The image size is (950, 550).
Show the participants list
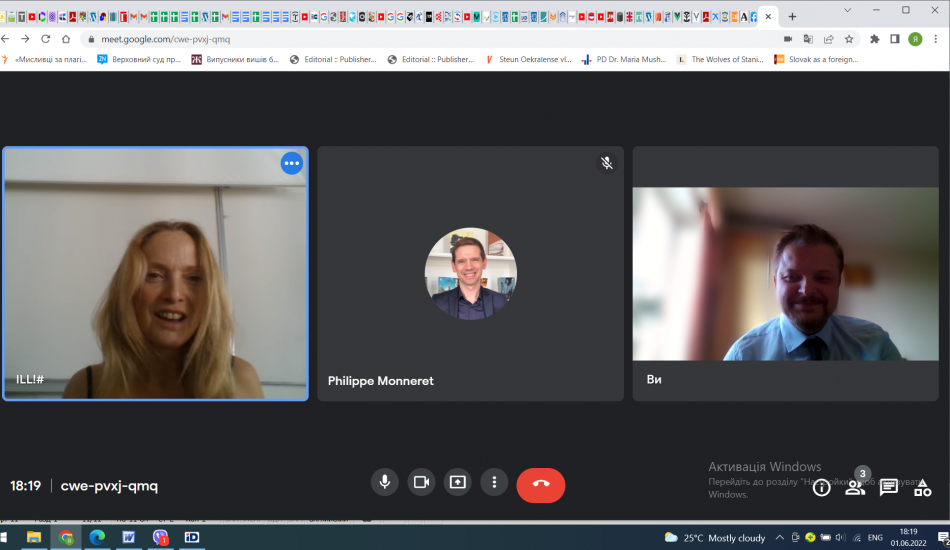(855, 488)
